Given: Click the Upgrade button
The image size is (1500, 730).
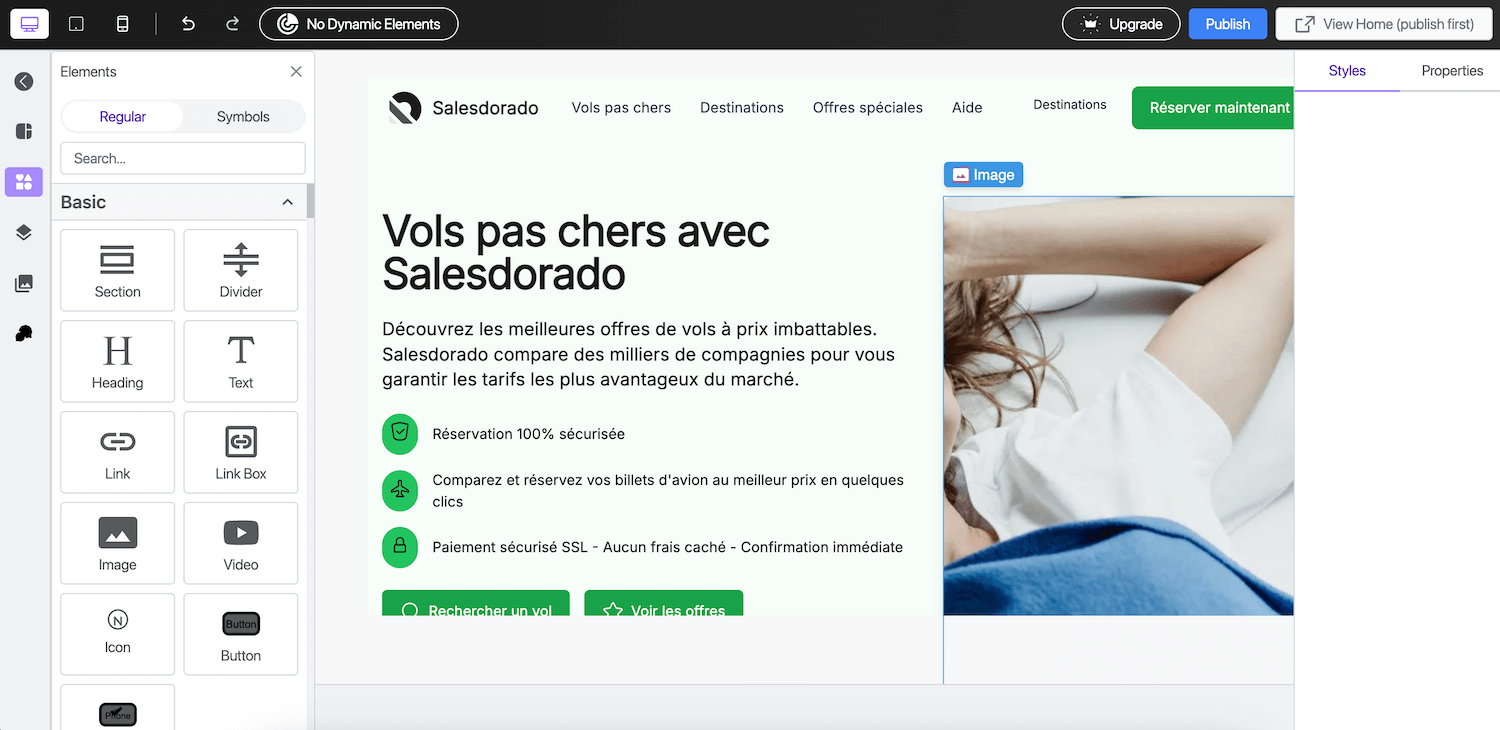Looking at the screenshot, I should pos(1122,24).
